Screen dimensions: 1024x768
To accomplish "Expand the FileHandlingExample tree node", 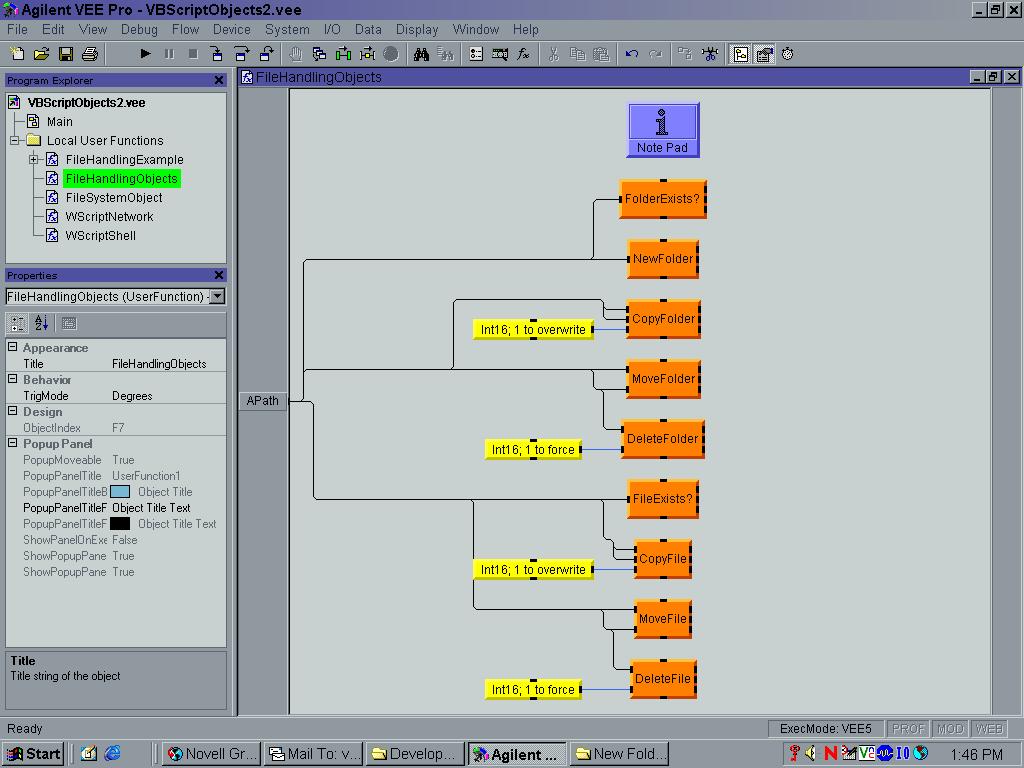I will [x=34, y=160].
